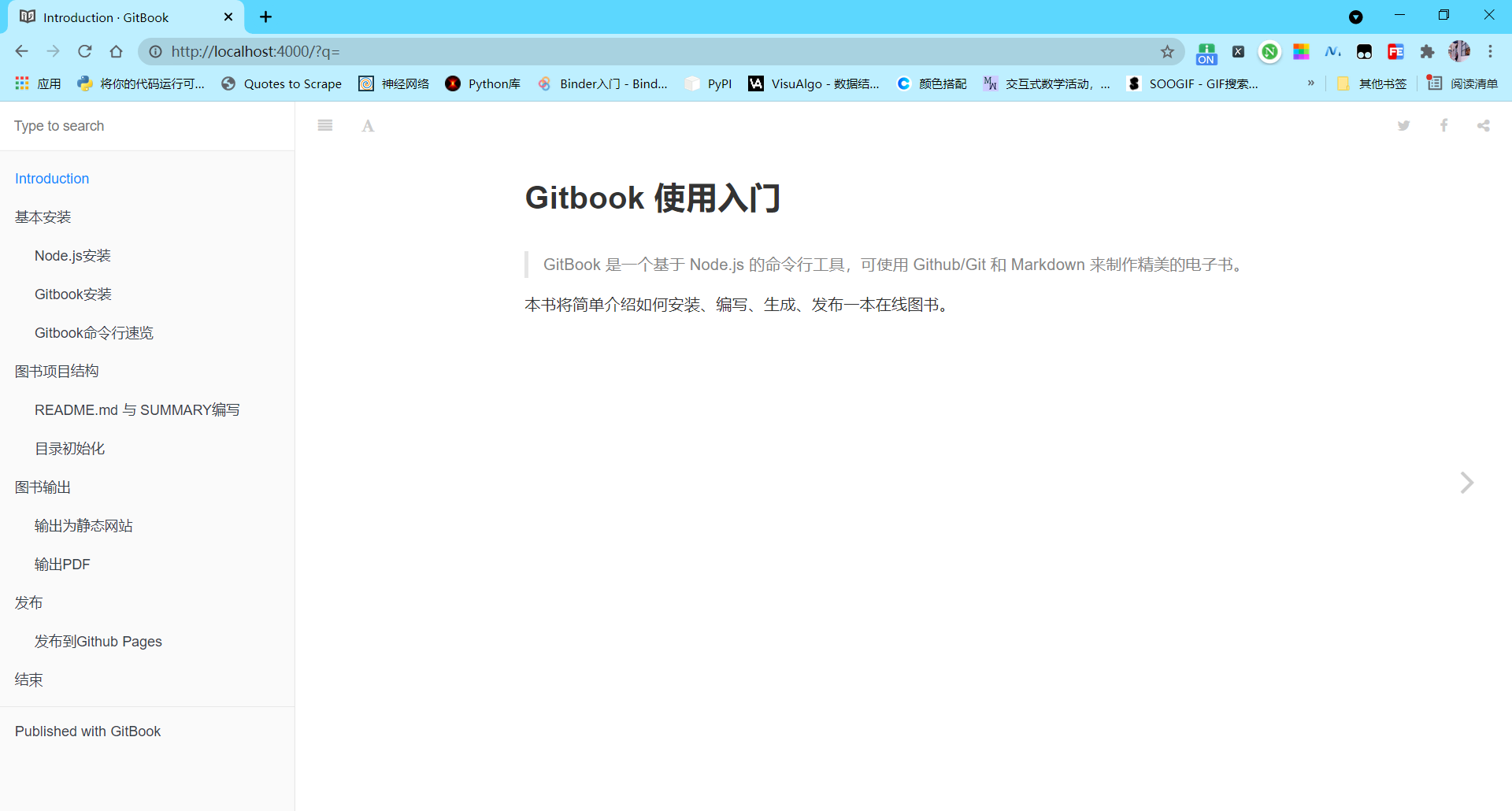Open the 输出PDF section
The image size is (1512, 811).
tap(62, 565)
